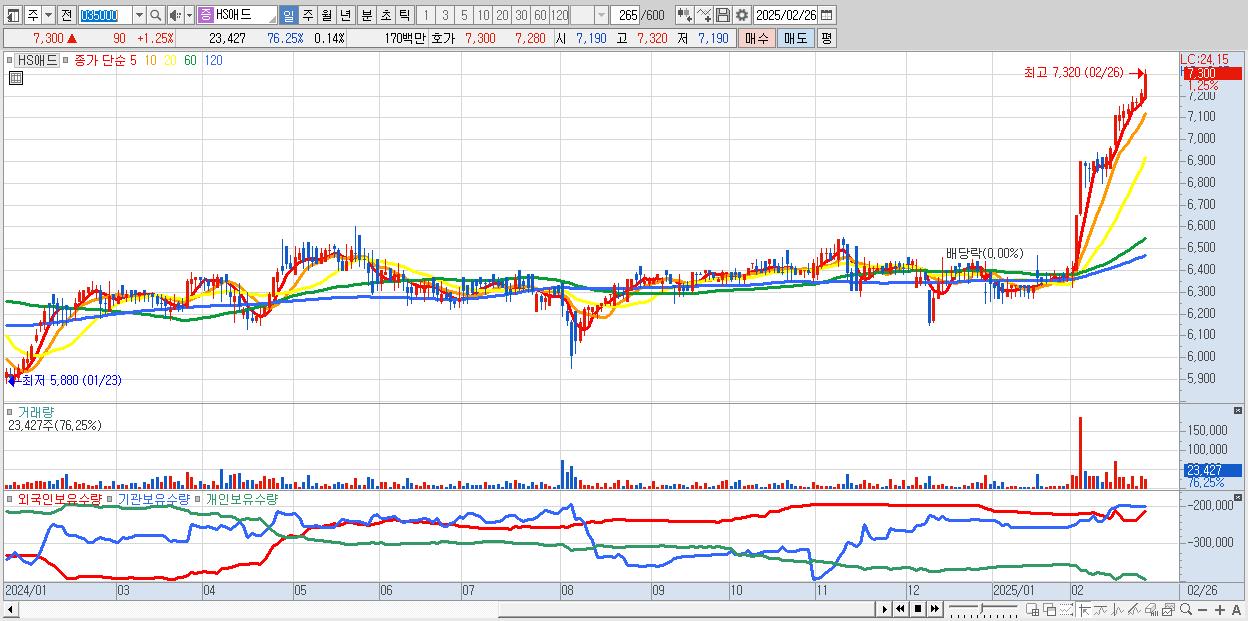Switch chart to 주 weekly period
Viewport: 1248px width, 621px height.
307,15
